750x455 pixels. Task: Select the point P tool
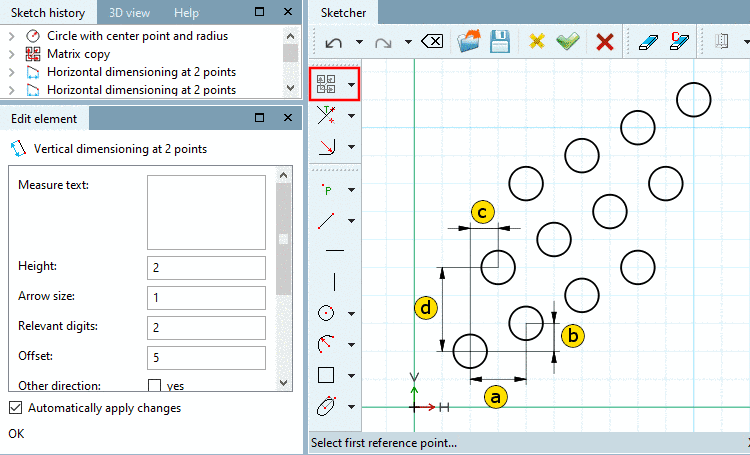pos(327,190)
